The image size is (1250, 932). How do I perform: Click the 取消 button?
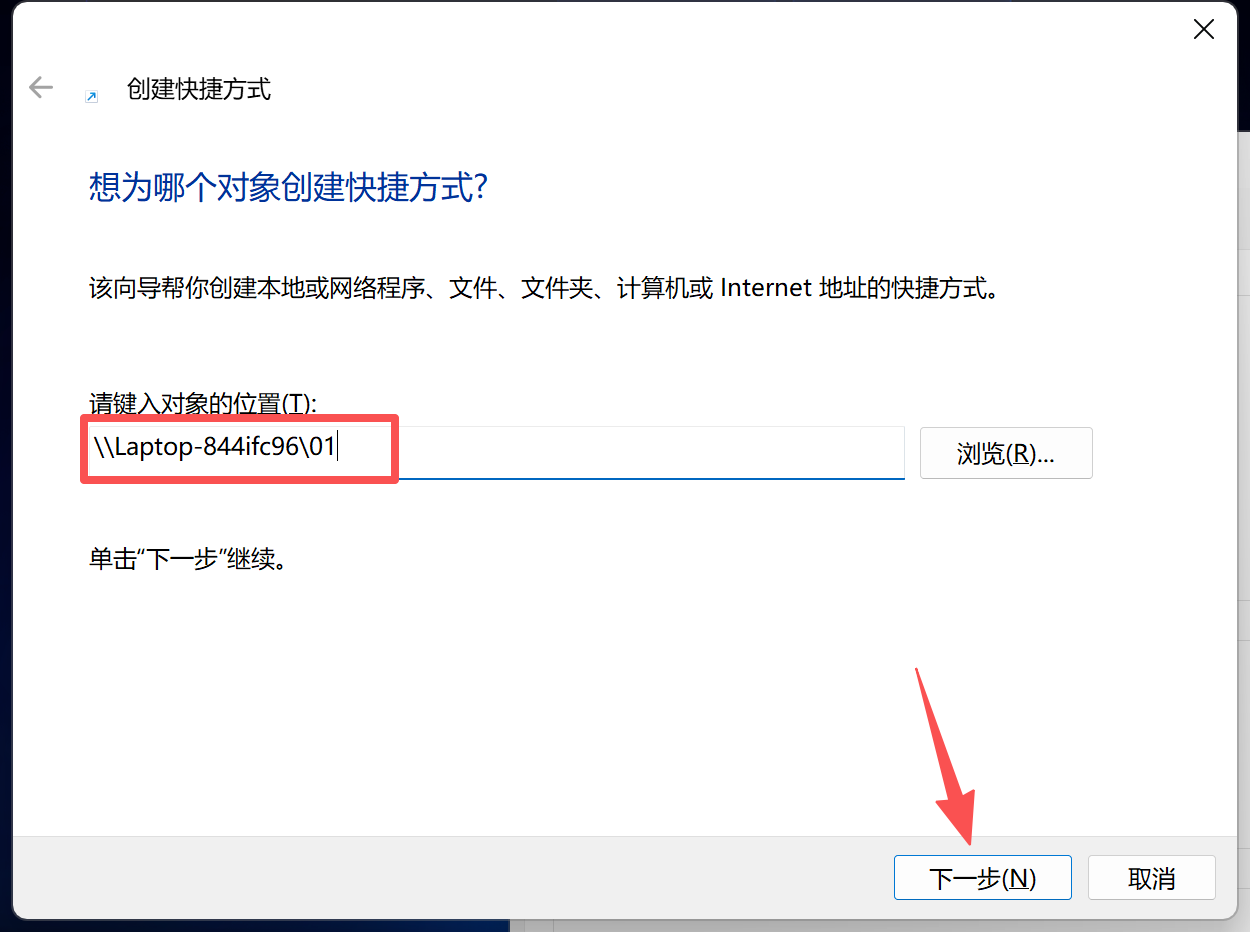(1152, 878)
